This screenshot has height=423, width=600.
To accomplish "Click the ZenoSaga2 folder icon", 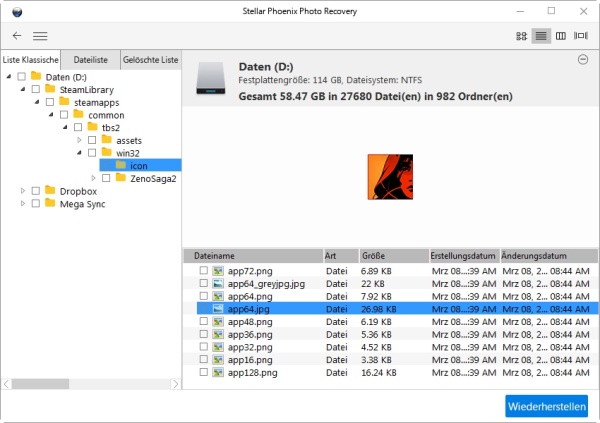I will click(x=121, y=178).
